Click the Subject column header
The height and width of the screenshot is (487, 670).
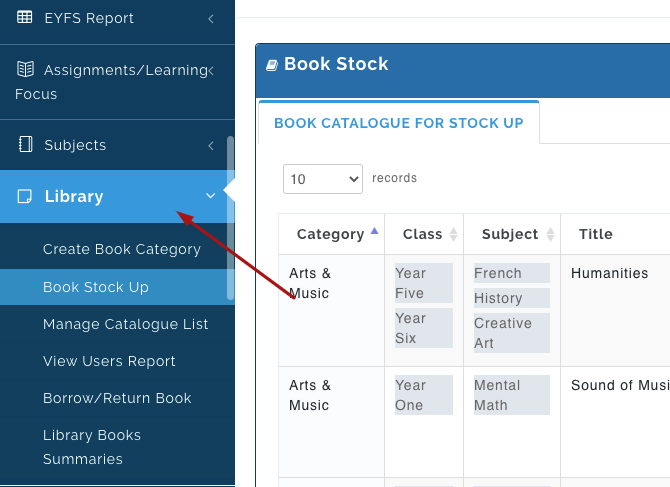510,234
